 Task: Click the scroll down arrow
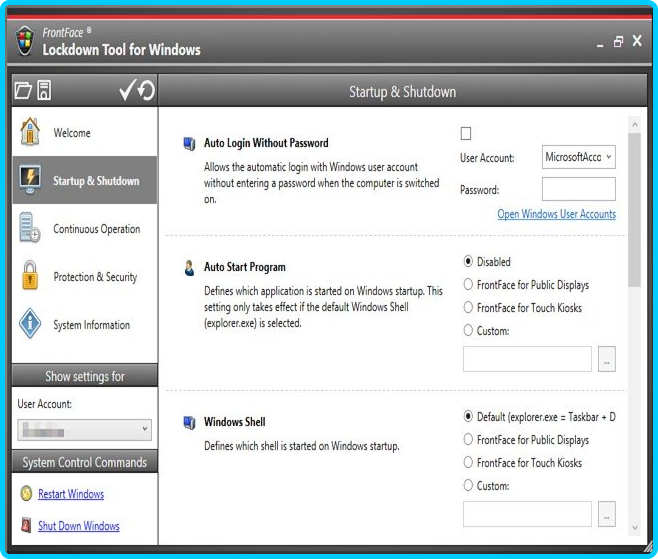pos(634,528)
